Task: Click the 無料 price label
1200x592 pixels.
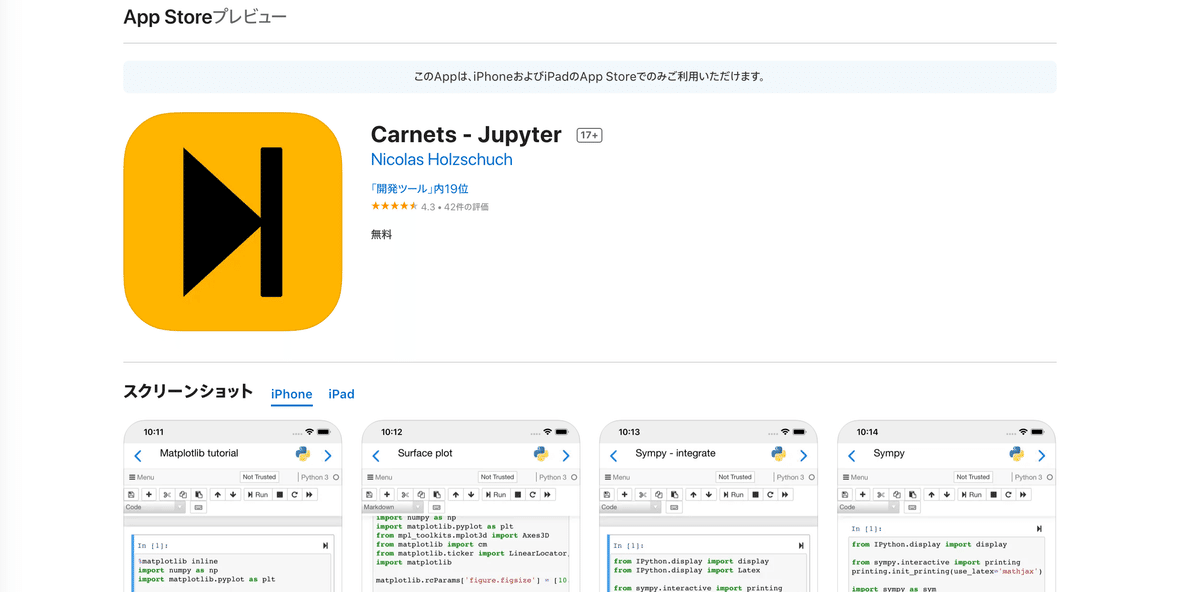Action: coord(381,234)
